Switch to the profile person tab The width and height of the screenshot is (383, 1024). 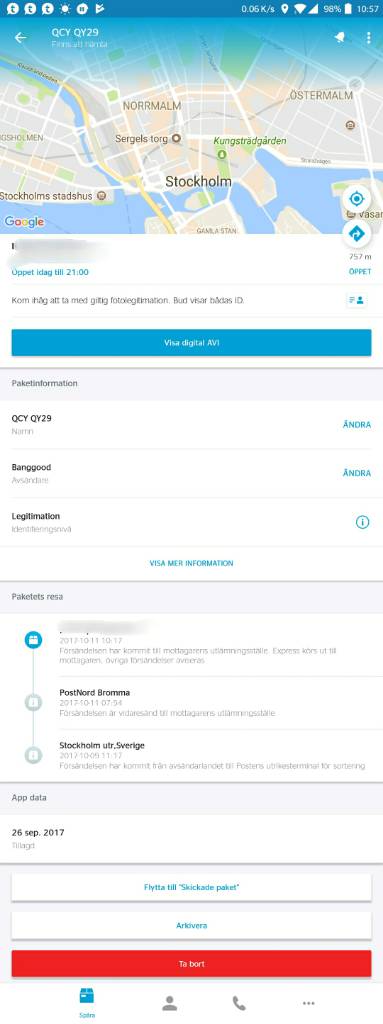(170, 1004)
